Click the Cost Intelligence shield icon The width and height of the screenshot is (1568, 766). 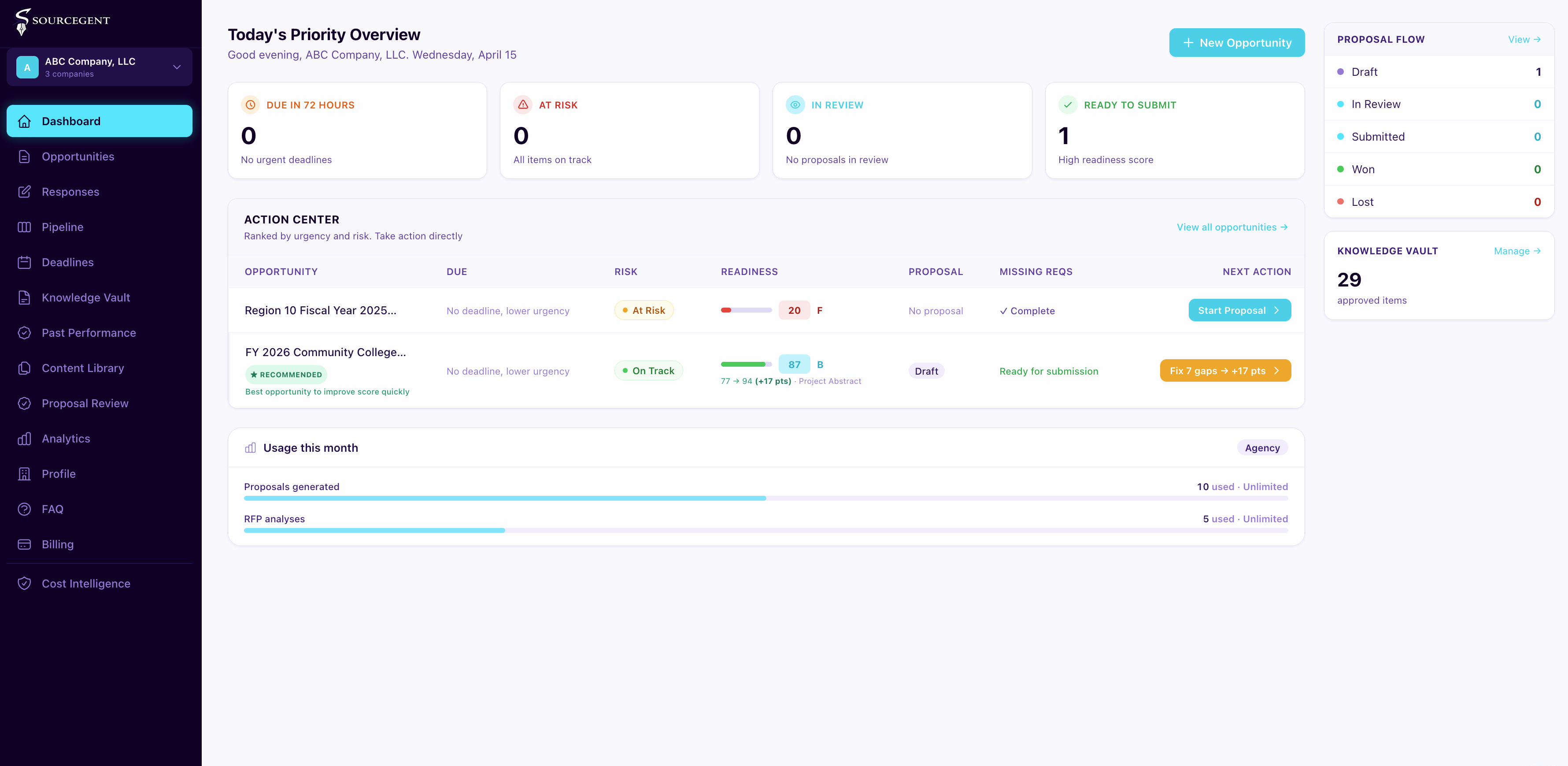(24, 584)
